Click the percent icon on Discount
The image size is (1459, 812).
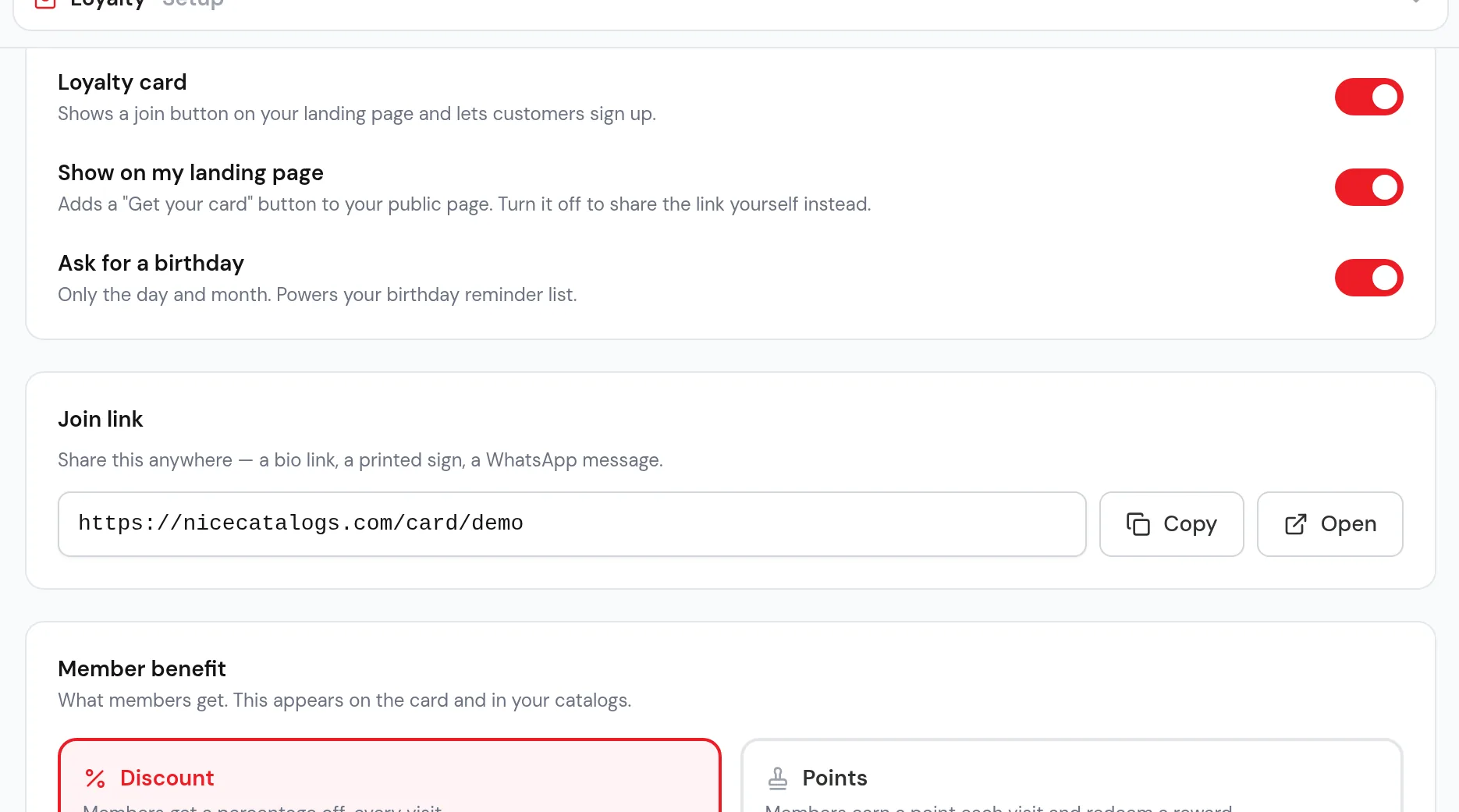click(x=95, y=778)
